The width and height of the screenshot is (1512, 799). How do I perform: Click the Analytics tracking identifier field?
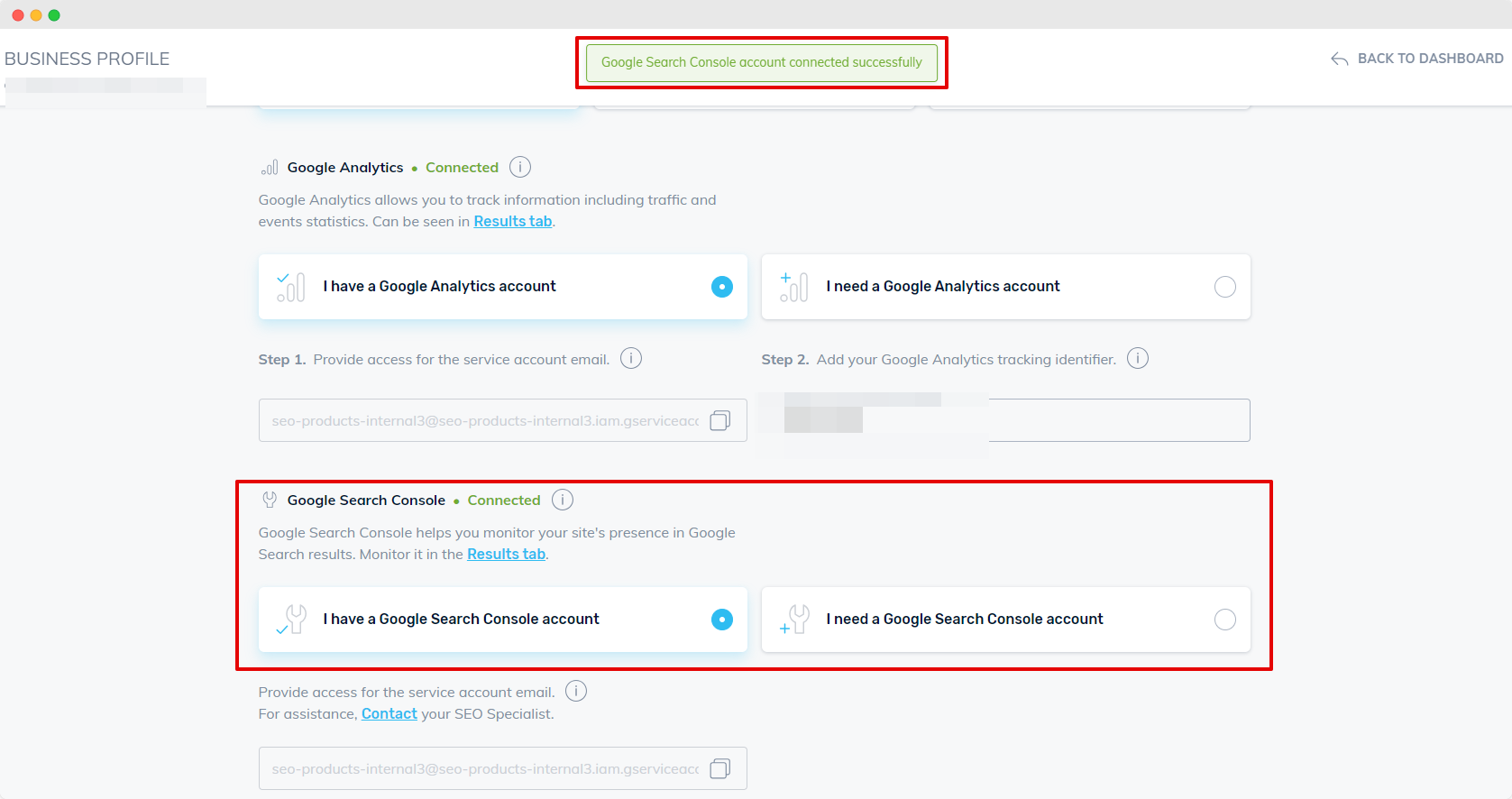coord(1006,420)
